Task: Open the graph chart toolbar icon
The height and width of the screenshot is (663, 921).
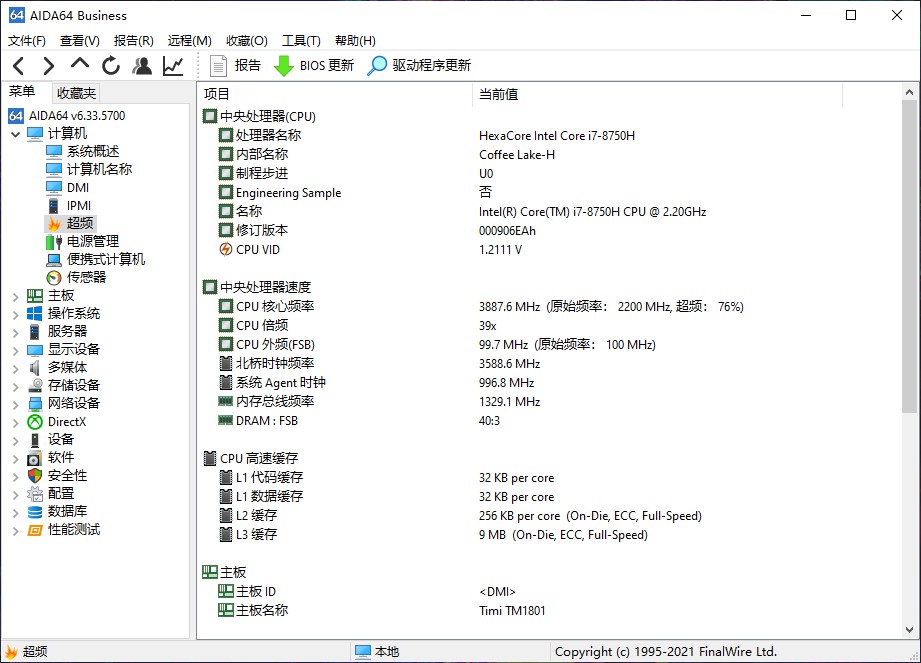Action: tap(173, 66)
